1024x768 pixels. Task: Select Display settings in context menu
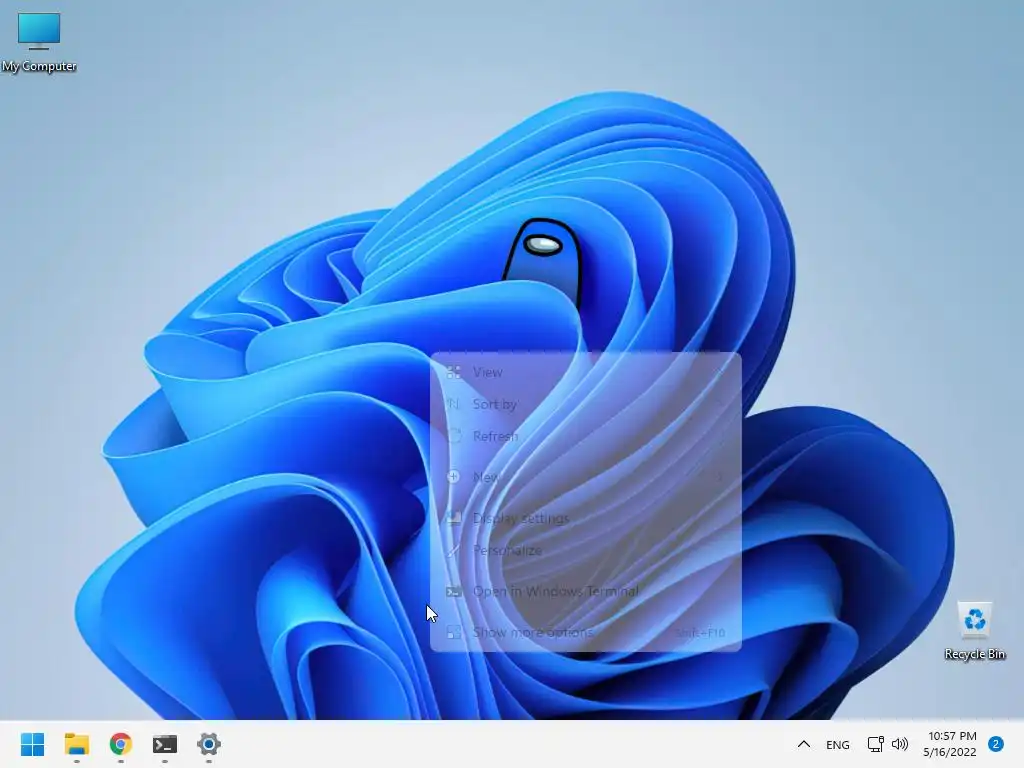tap(586, 519)
